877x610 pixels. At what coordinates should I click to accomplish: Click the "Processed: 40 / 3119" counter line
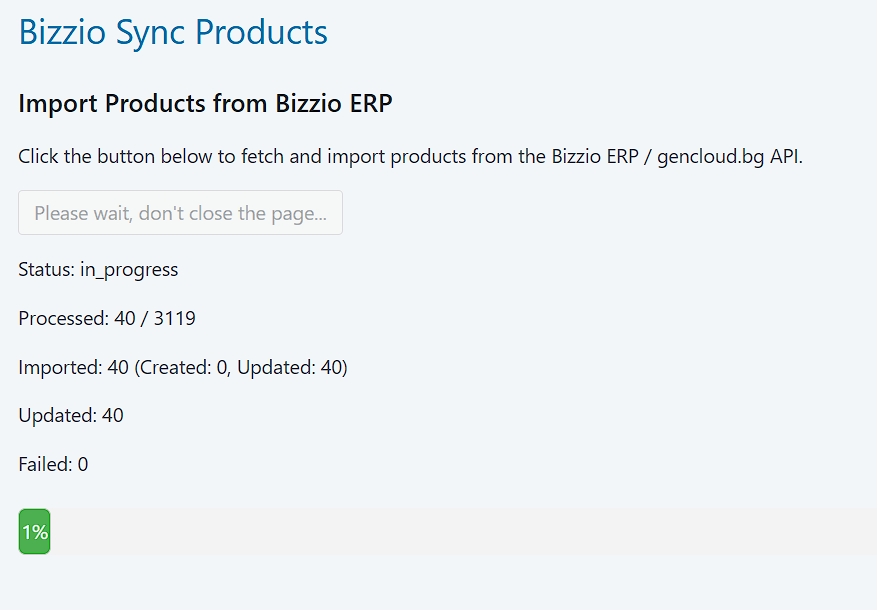107,319
